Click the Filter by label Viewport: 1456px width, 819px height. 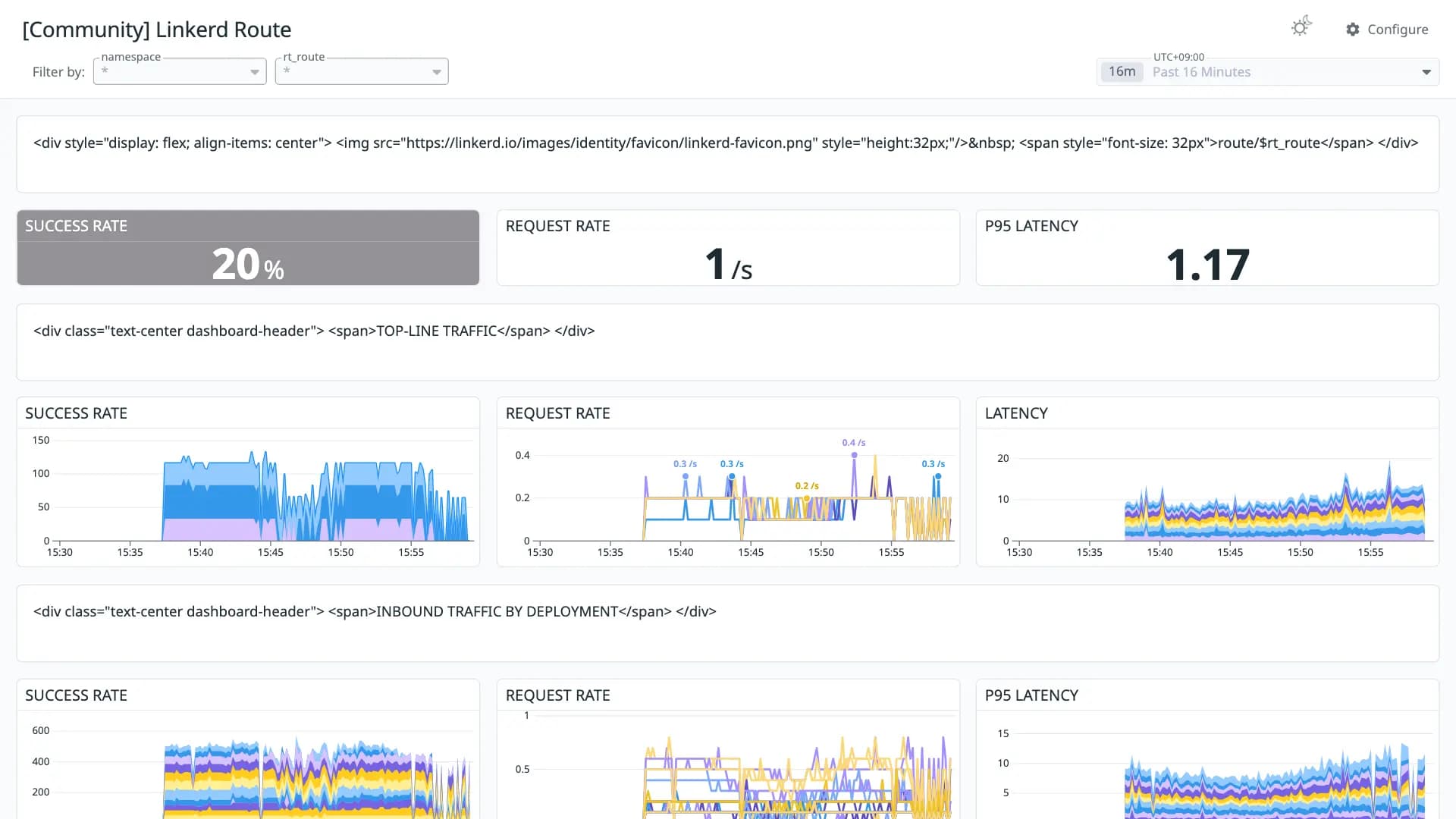click(58, 72)
